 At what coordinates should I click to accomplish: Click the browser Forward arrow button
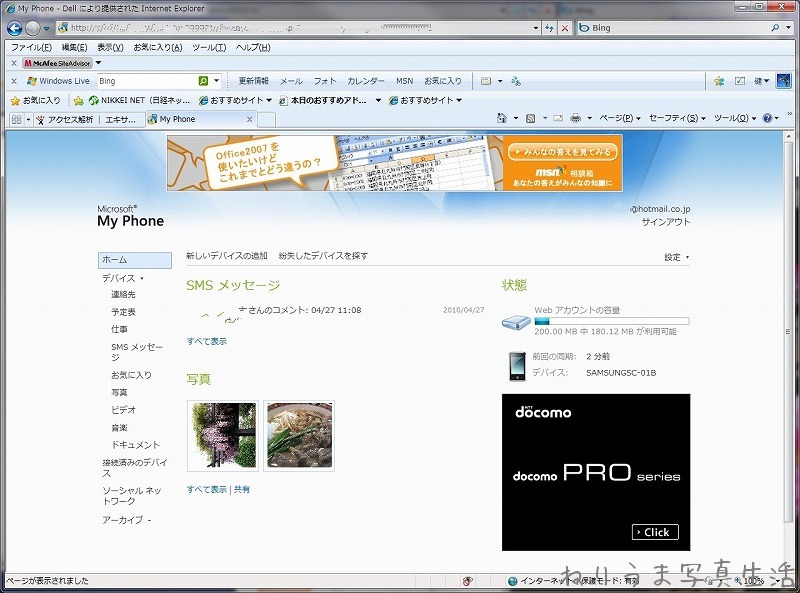point(33,28)
